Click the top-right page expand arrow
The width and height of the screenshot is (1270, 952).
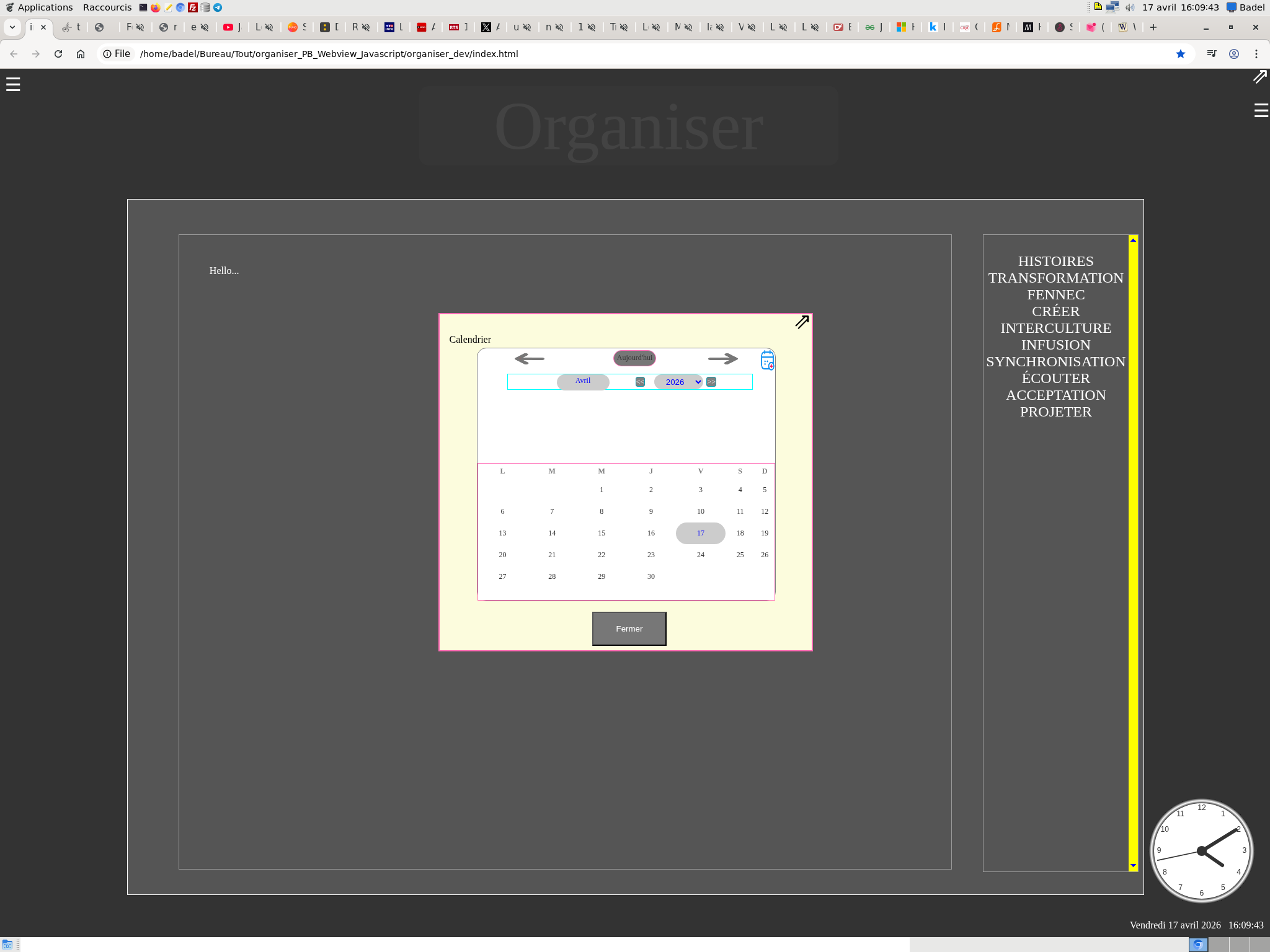1259,77
